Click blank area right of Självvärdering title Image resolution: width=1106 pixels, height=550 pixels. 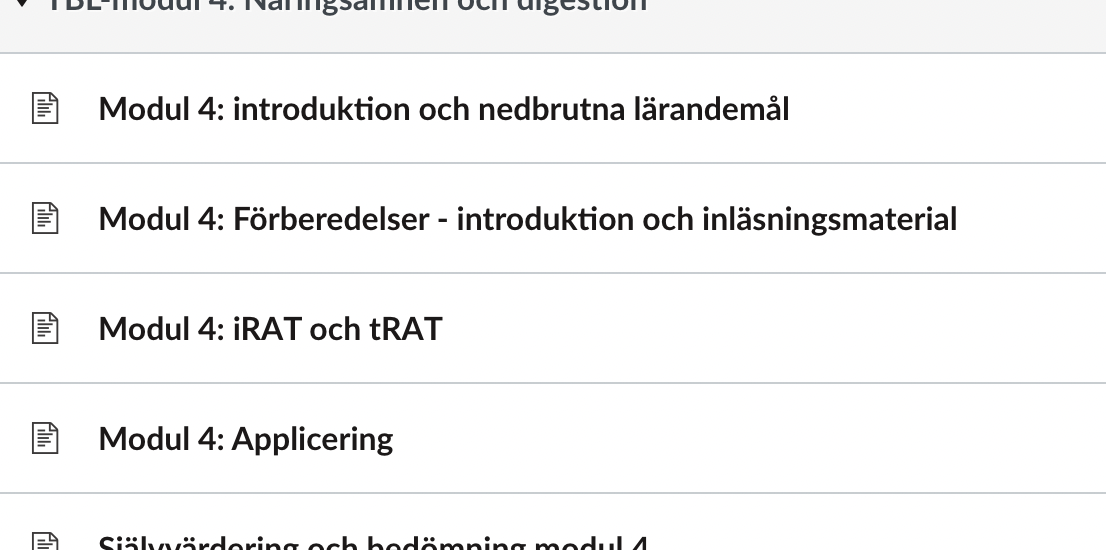(x=875, y=536)
